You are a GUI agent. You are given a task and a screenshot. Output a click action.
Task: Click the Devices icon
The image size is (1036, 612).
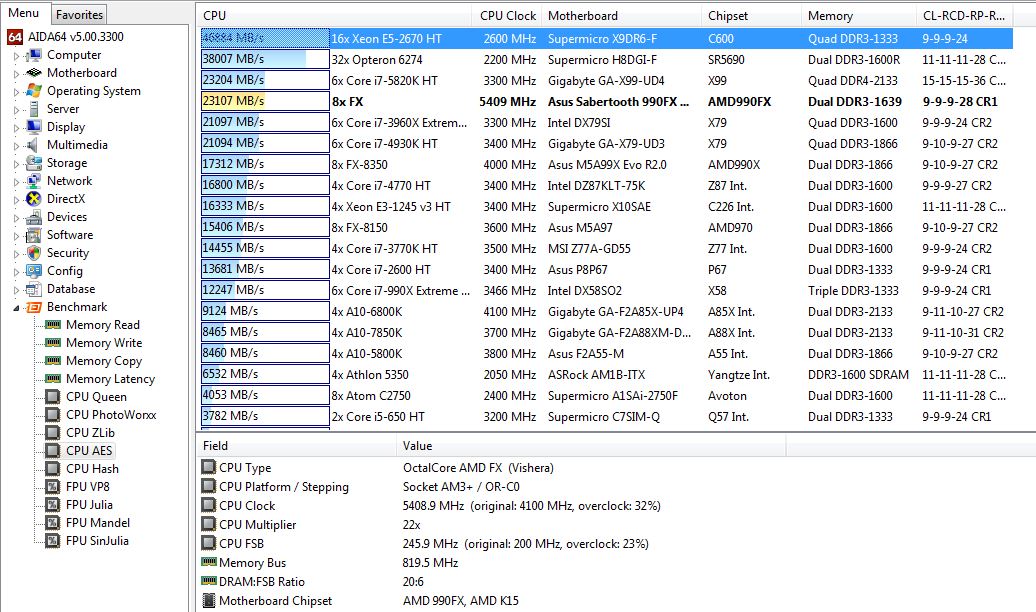click(x=34, y=217)
